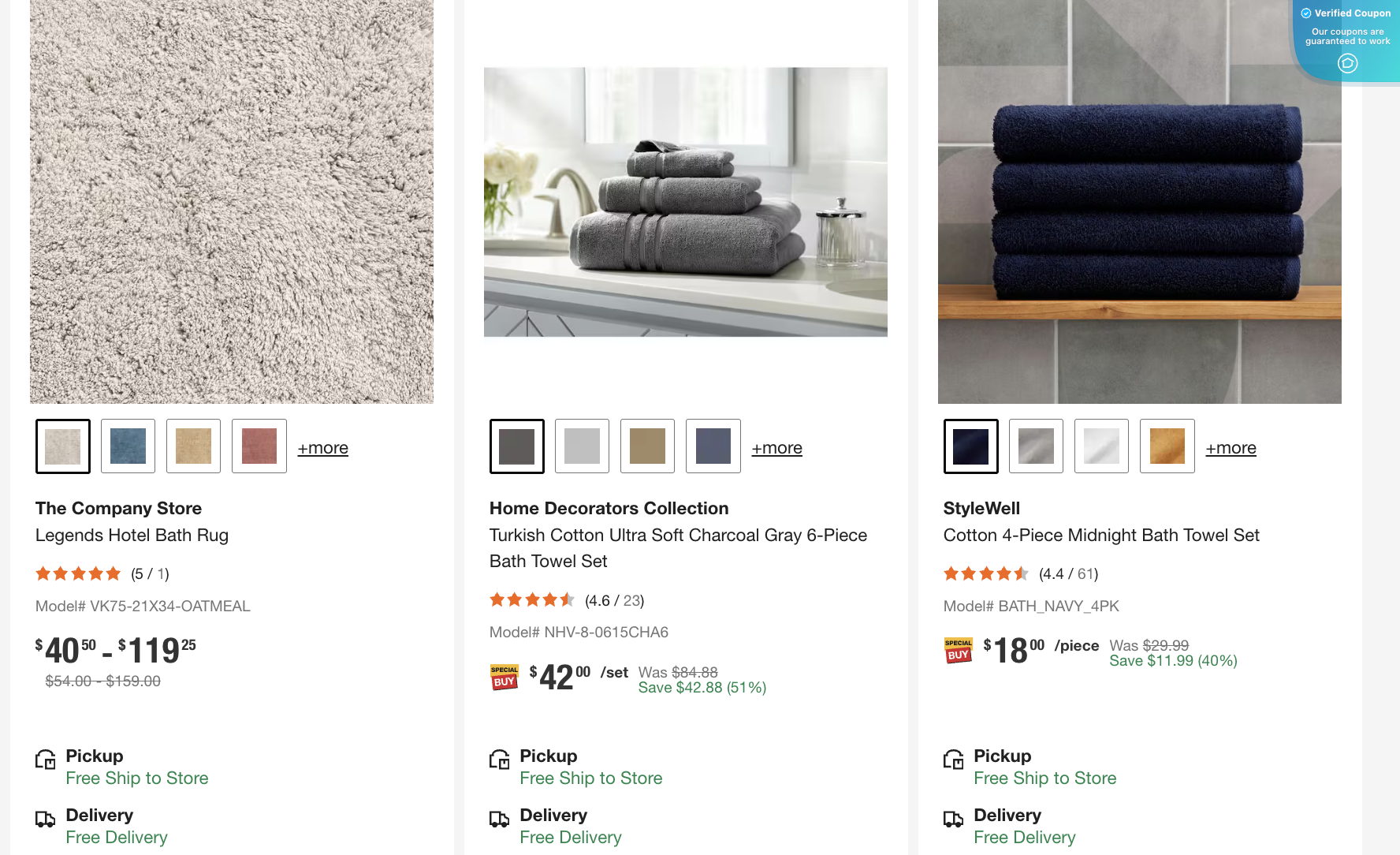
Task: Expand more colors for the Turkish Cotton towel set
Action: pyautogui.click(x=776, y=447)
